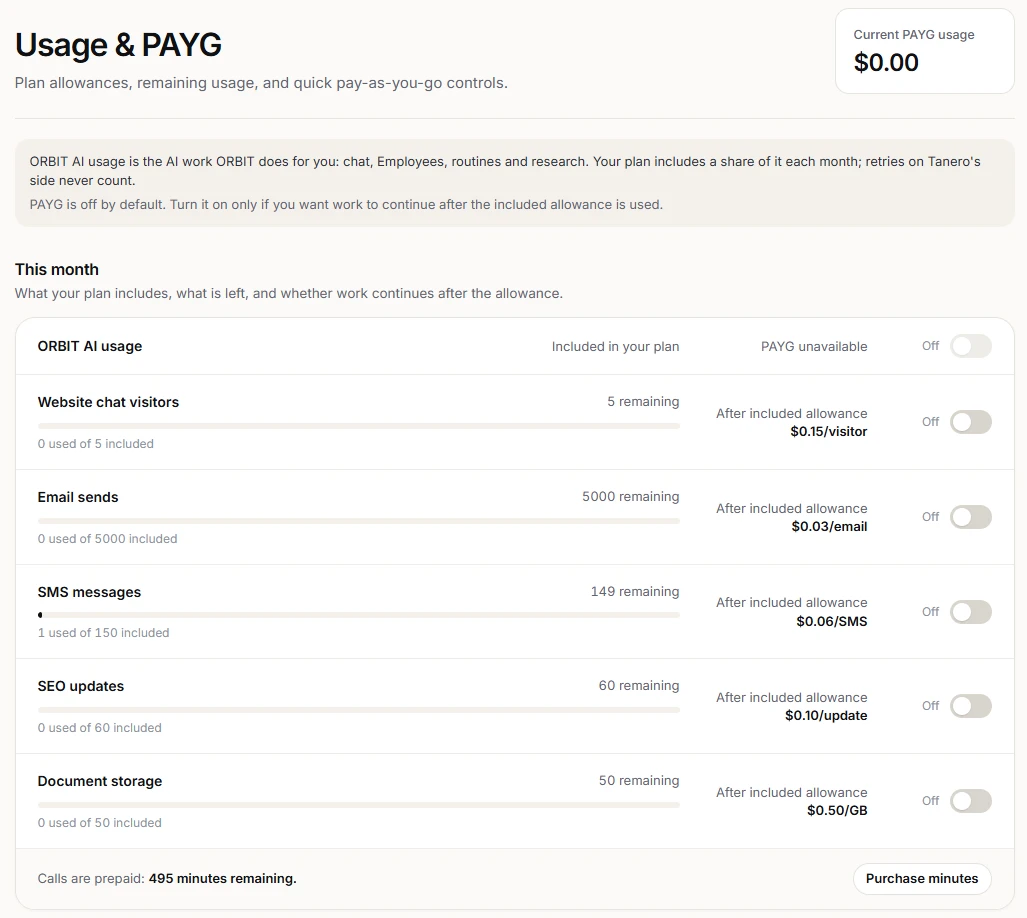Click the ORBIT AI usage PAYG toggle

[971, 346]
